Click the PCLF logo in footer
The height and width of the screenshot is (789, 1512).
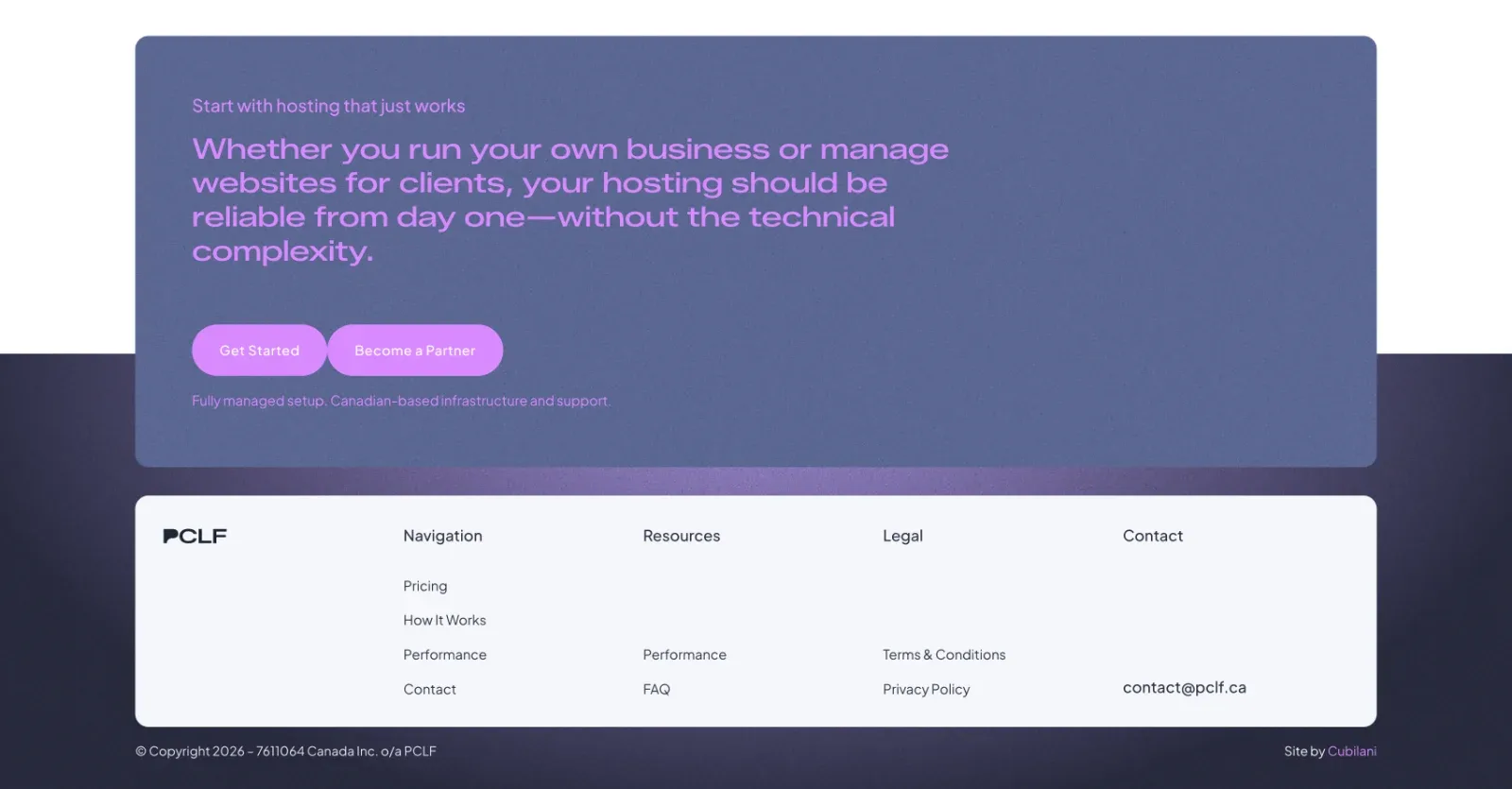point(195,536)
